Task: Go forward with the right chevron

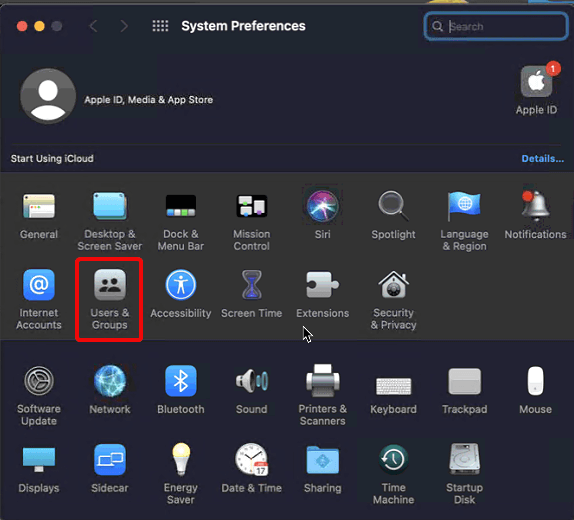Action: [124, 26]
